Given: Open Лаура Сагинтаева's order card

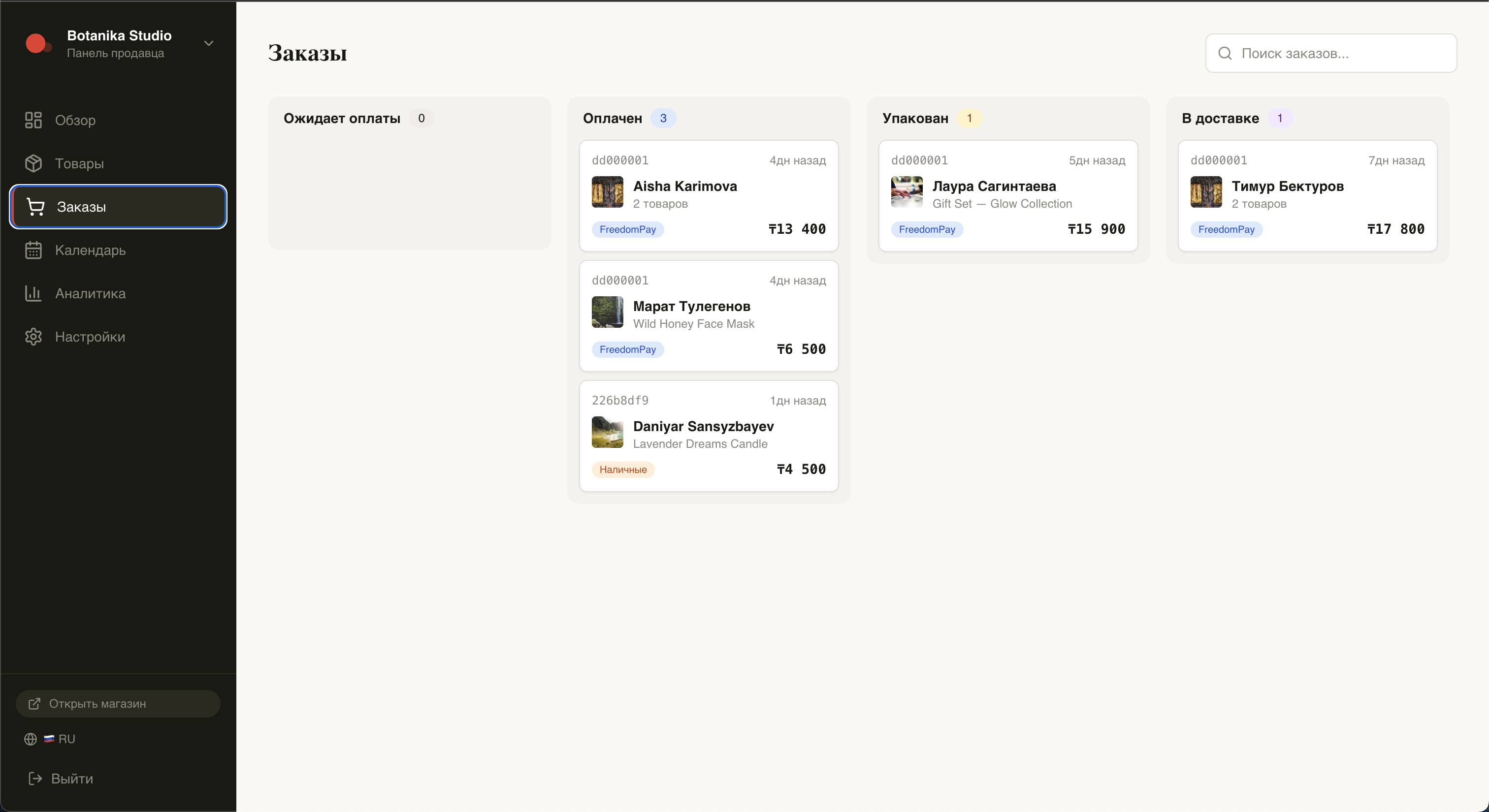Looking at the screenshot, I should click(1008, 196).
